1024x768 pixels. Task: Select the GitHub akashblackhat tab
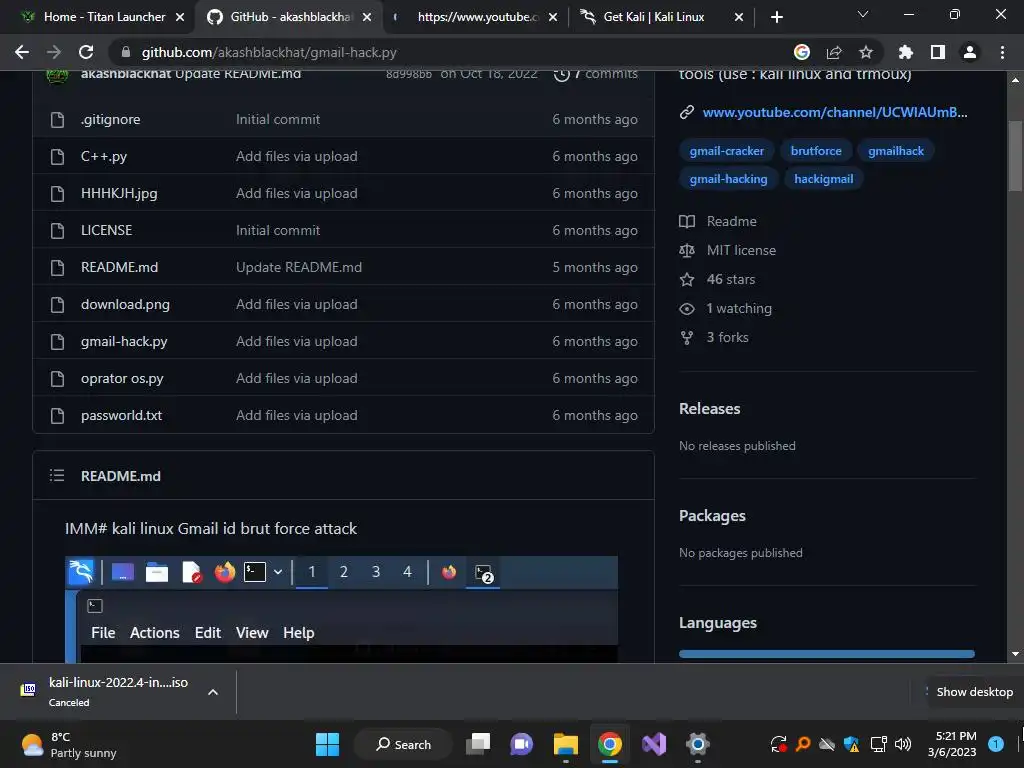291,17
